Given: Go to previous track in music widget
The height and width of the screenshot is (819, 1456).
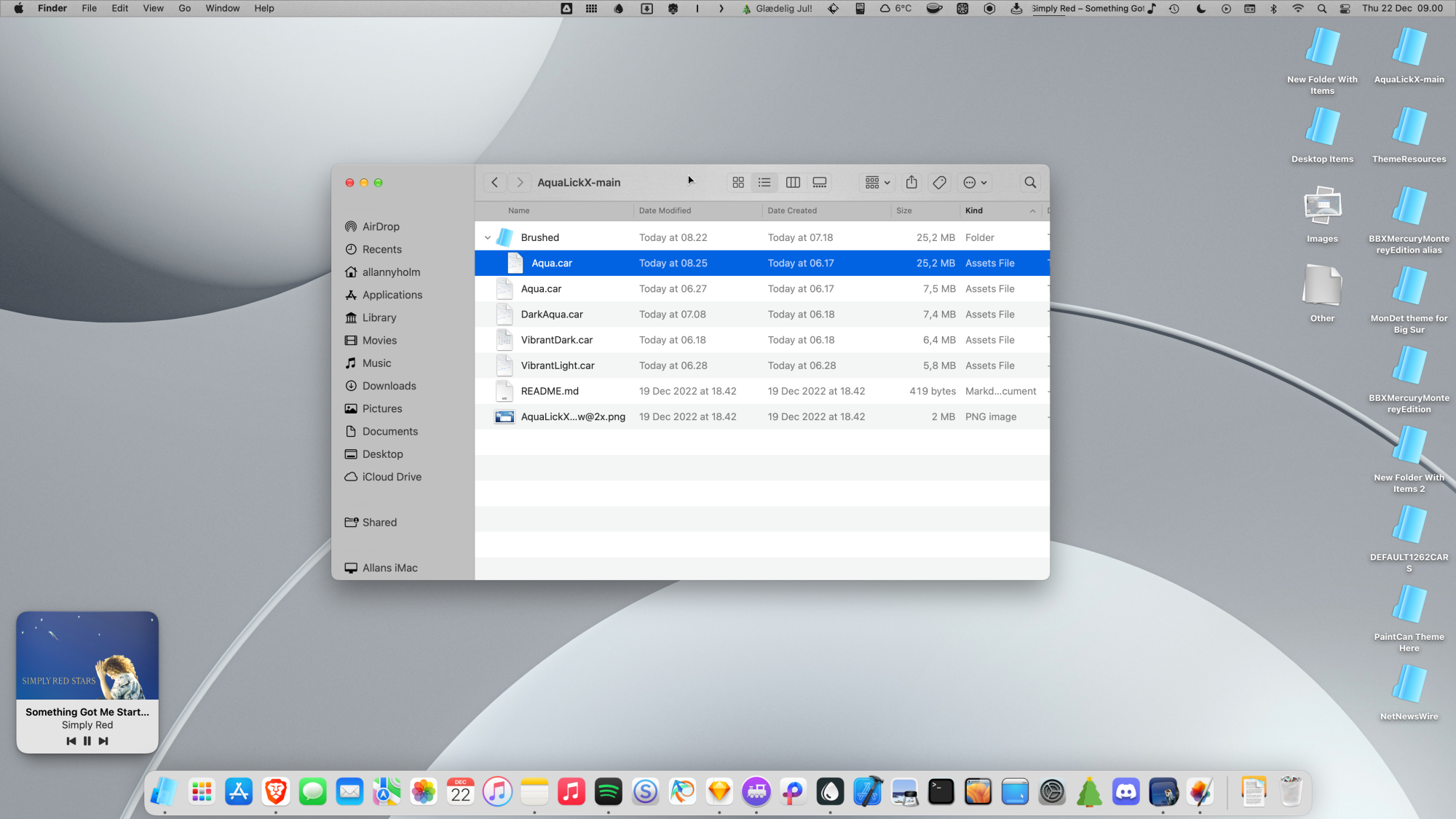Looking at the screenshot, I should click(x=71, y=741).
